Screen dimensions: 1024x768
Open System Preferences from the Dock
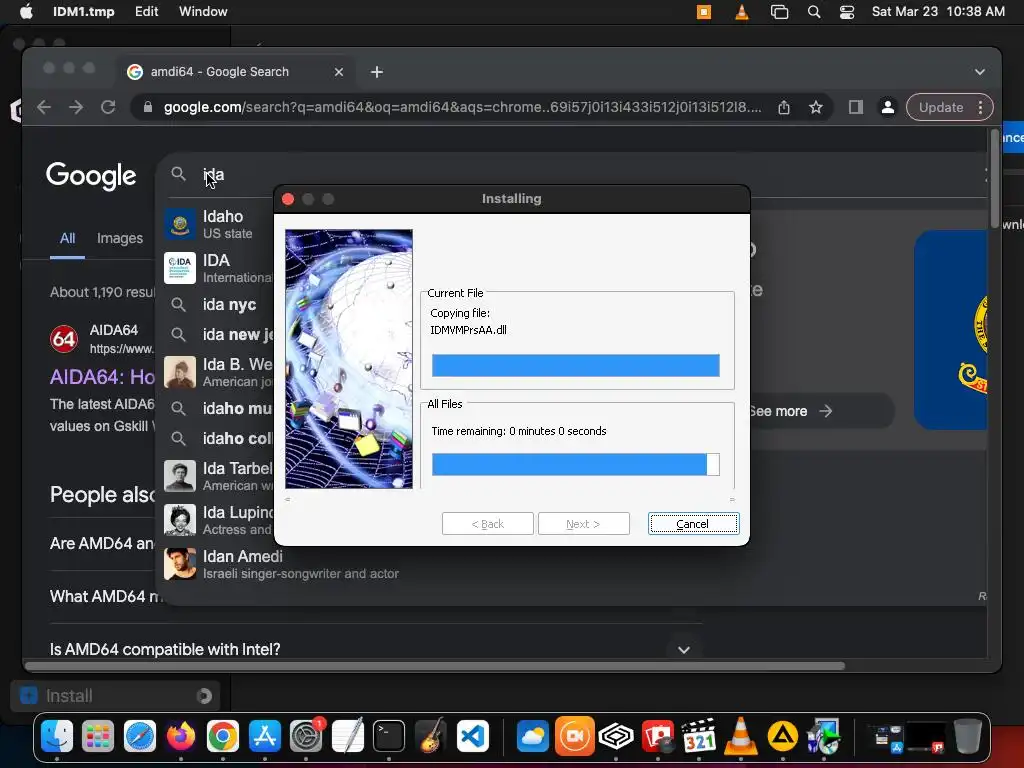[306, 737]
